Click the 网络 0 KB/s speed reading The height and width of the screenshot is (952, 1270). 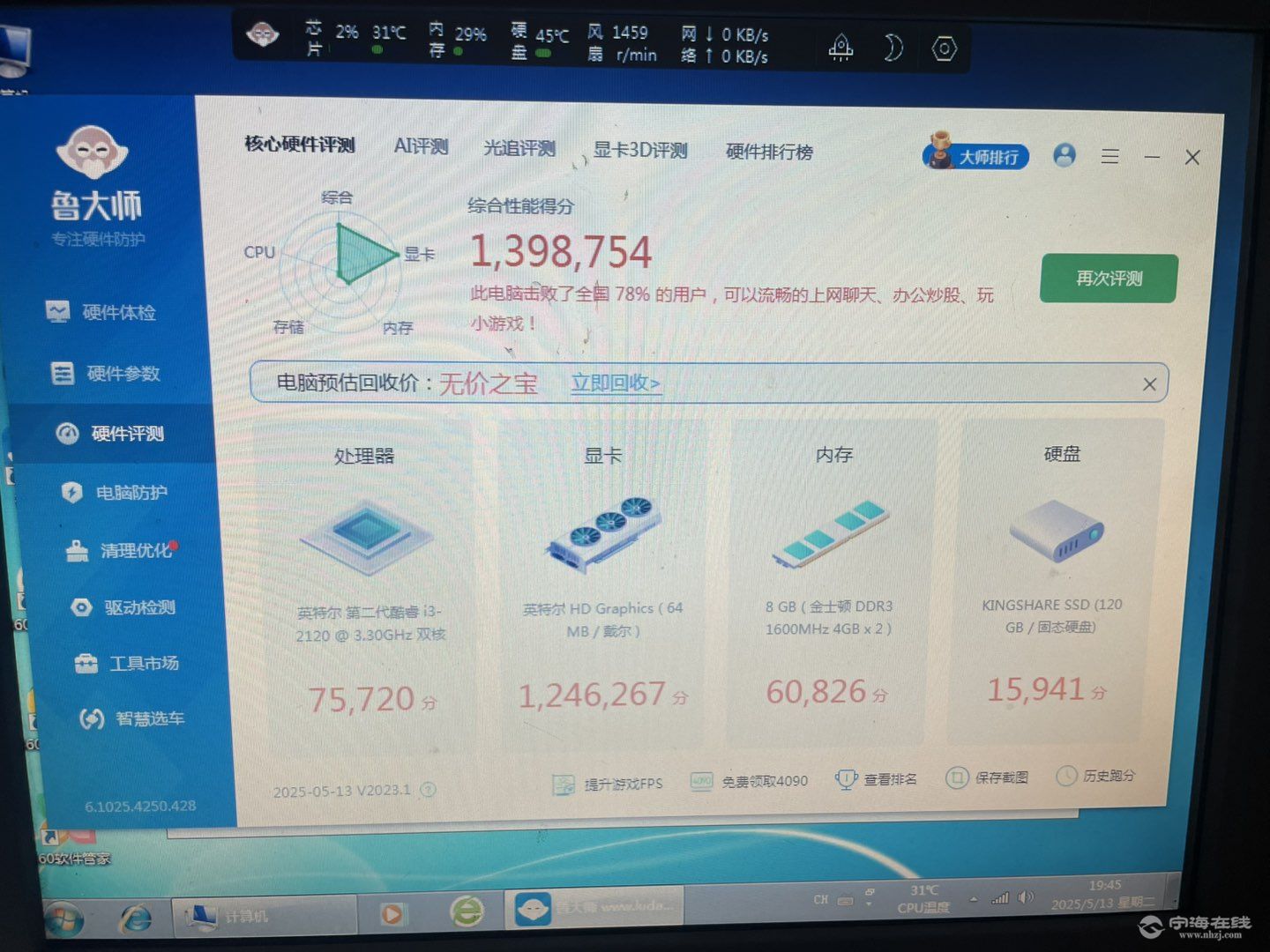point(724,45)
